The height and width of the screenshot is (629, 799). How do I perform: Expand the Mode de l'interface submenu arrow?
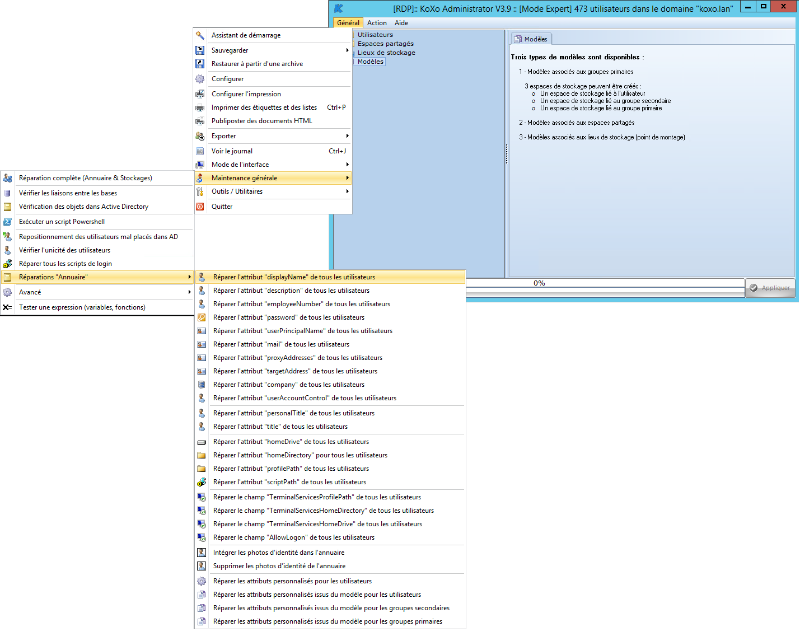click(x=347, y=165)
